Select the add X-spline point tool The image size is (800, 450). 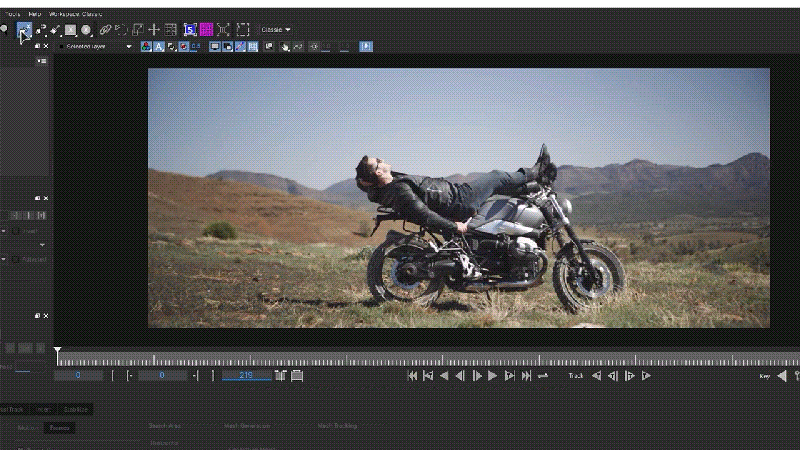41,30
